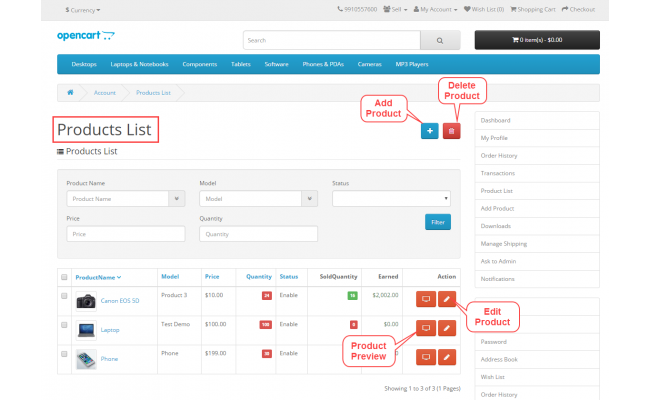Open Ask to Admin in sidebar
The image size is (650, 400).
click(x=537, y=261)
